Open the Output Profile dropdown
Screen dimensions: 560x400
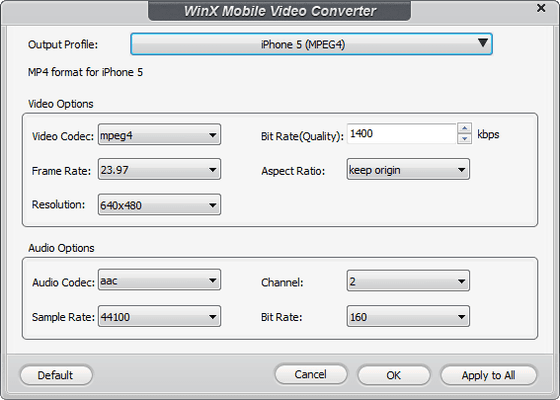click(x=311, y=44)
